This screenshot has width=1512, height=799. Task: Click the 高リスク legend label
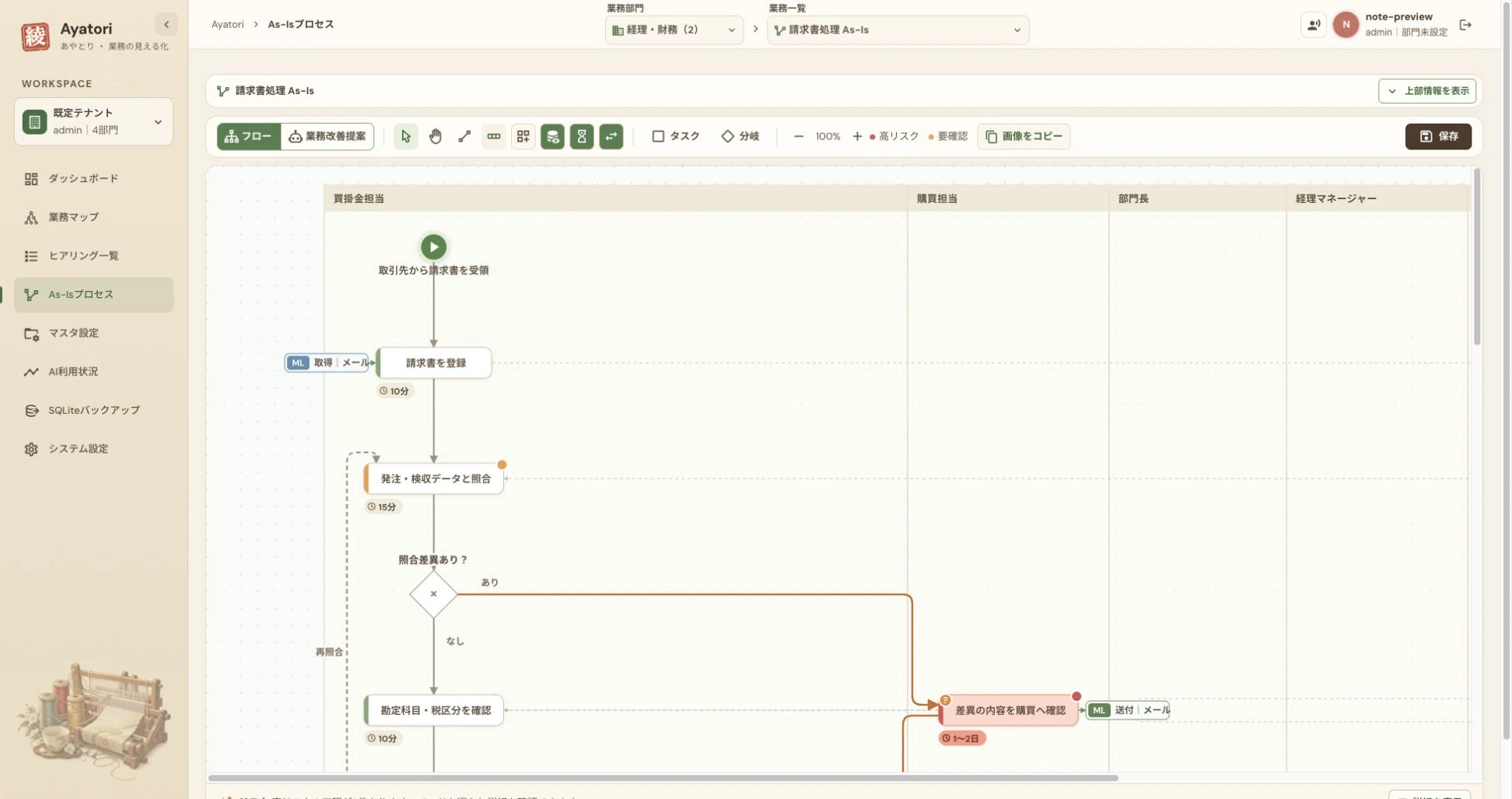coord(899,136)
